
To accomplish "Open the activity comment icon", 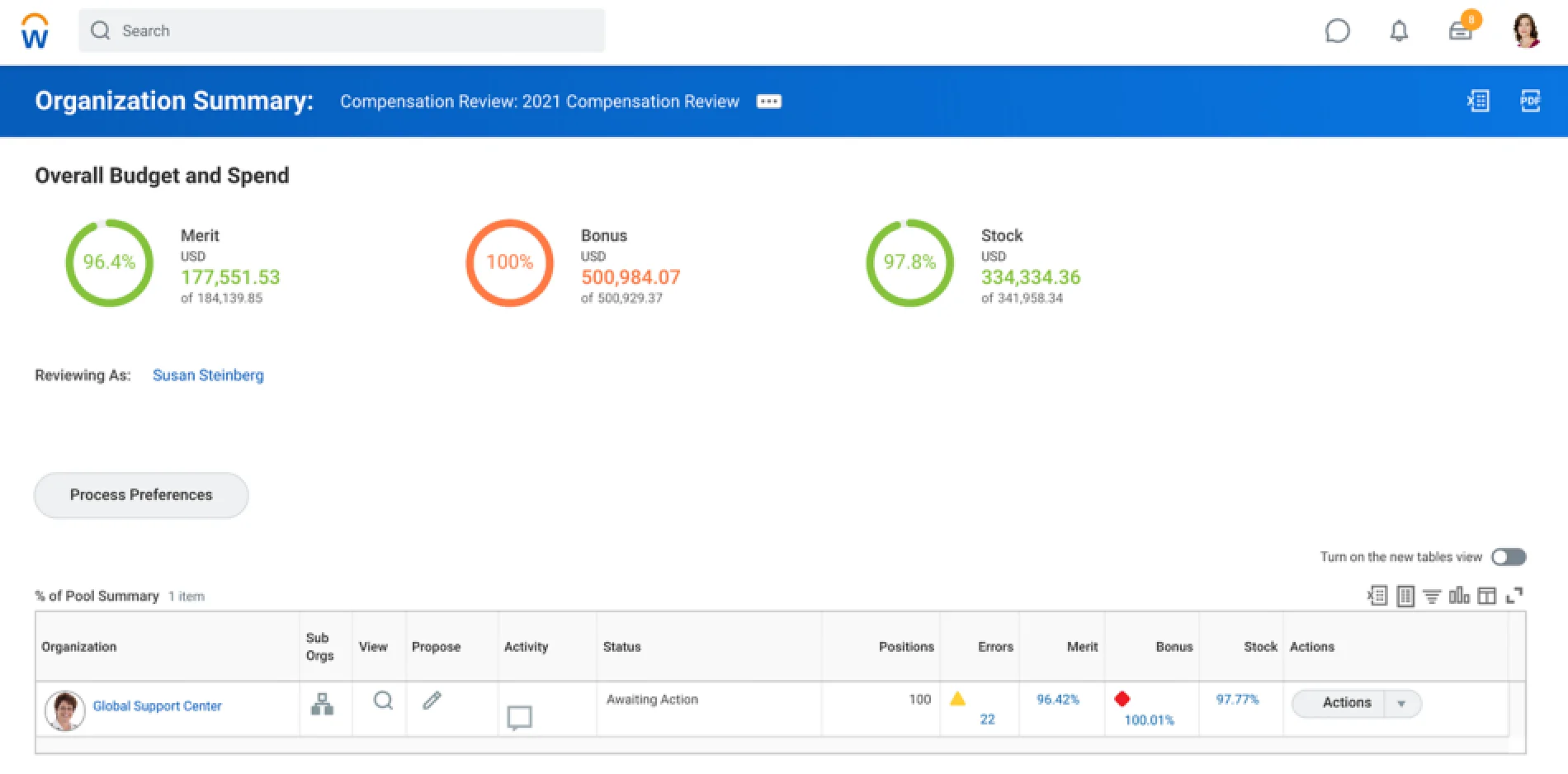I will [519, 718].
